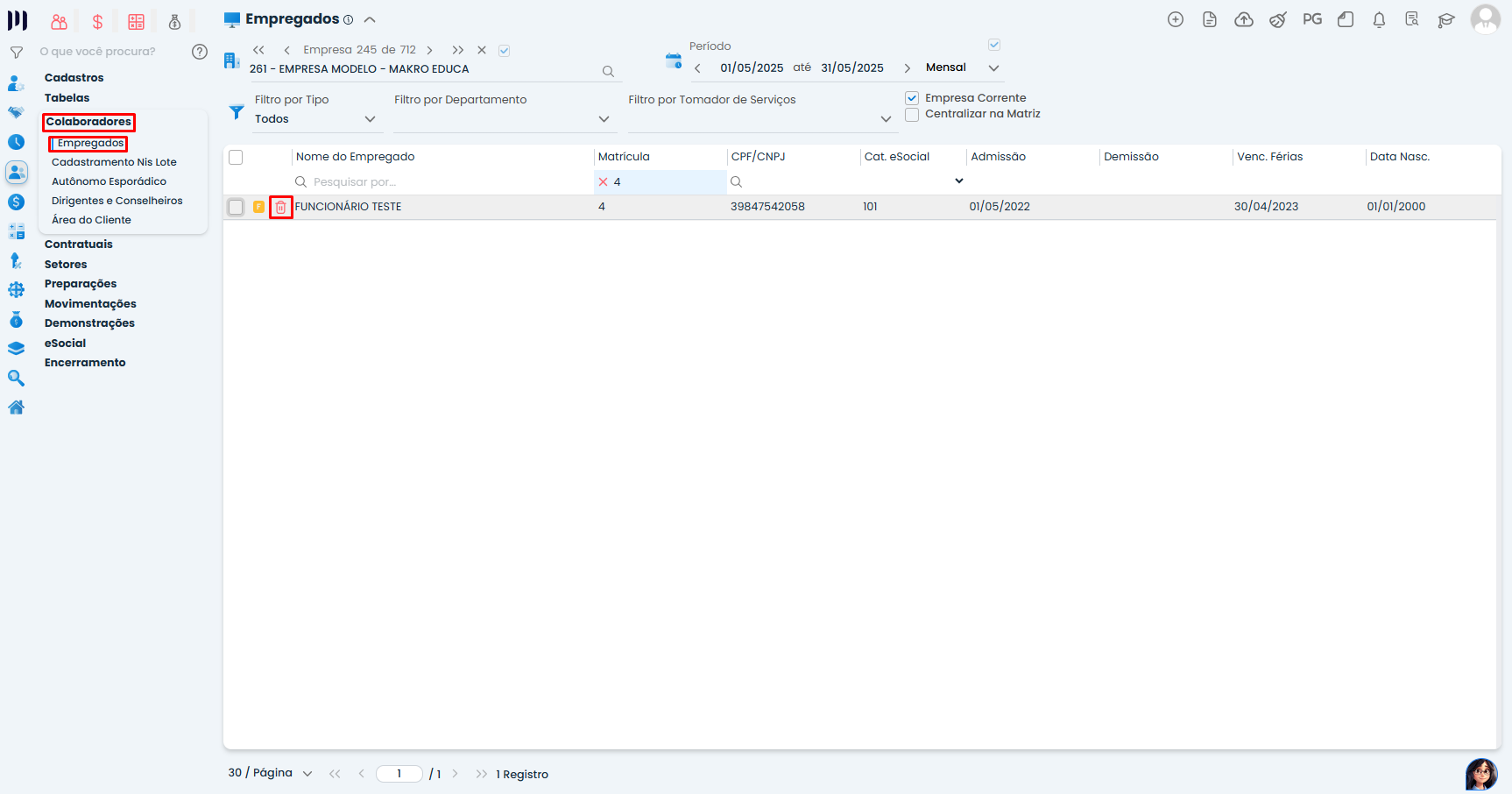Uncheck the Empresa Corrente checkbox
This screenshot has width=1512, height=794.
tap(912, 98)
